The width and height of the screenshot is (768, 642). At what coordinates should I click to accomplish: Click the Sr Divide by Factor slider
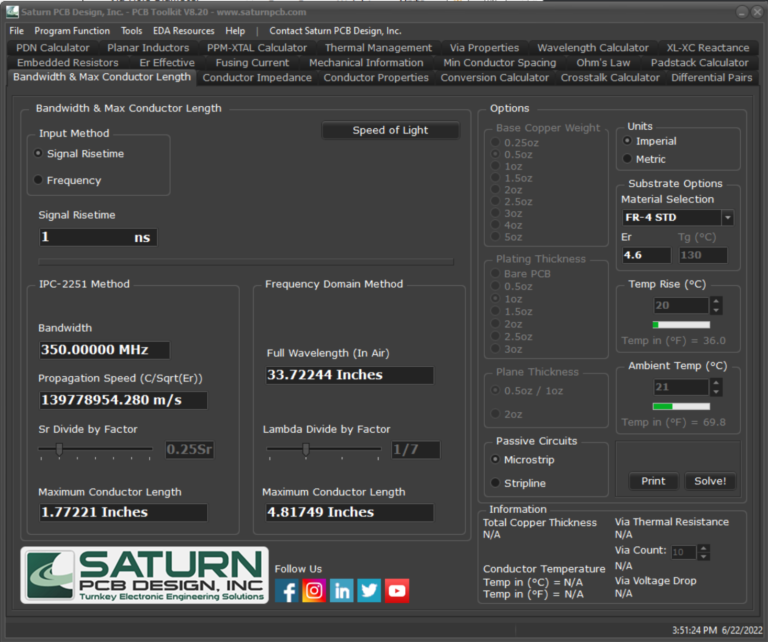(x=60, y=449)
